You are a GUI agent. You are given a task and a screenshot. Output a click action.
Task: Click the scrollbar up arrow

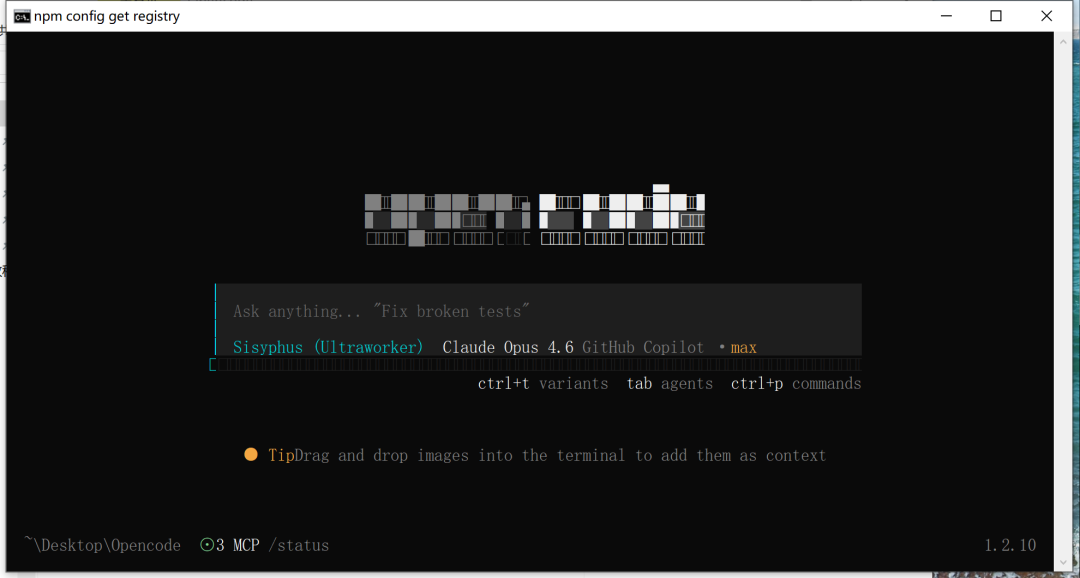coord(1061,41)
